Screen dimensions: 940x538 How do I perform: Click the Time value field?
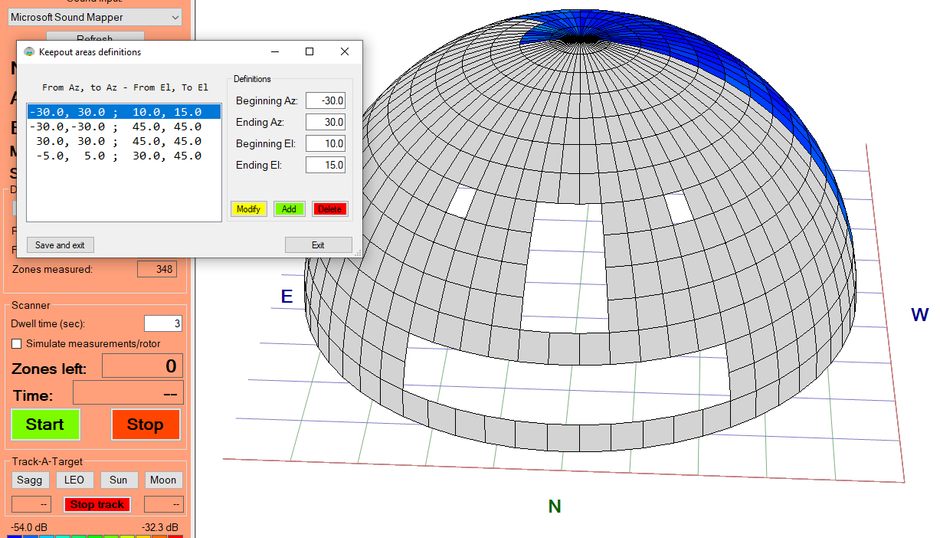tap(128, 393)
